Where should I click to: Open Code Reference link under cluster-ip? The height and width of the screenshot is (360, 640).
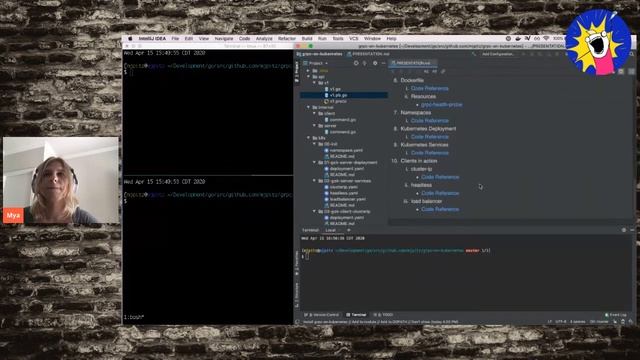[x=440, y=177]
